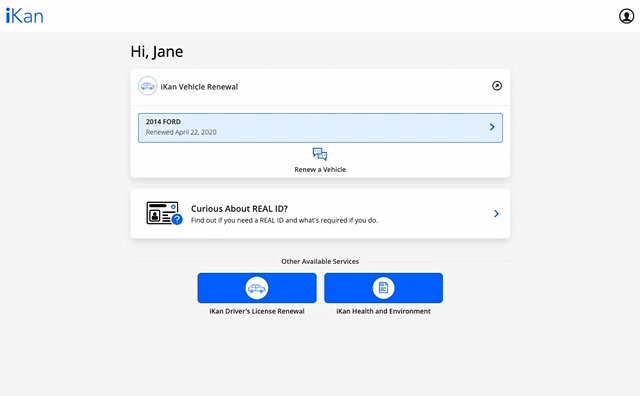The image size is (640, 396).
Task: Click the car icon beside iKan Vehicle Renewal
Action: (x=147, y=86)
